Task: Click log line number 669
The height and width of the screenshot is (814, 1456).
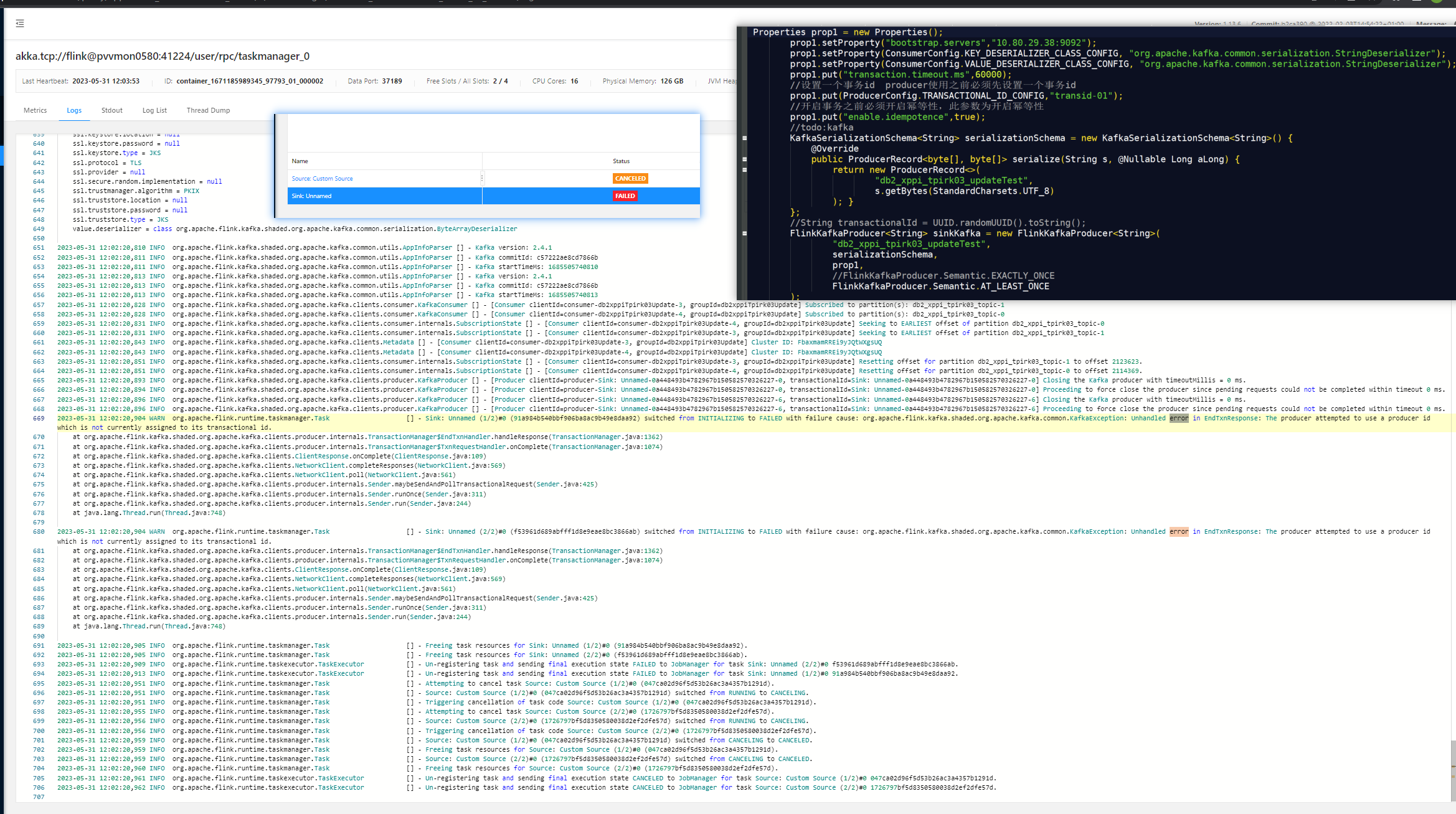Action: tap(39, 419)
